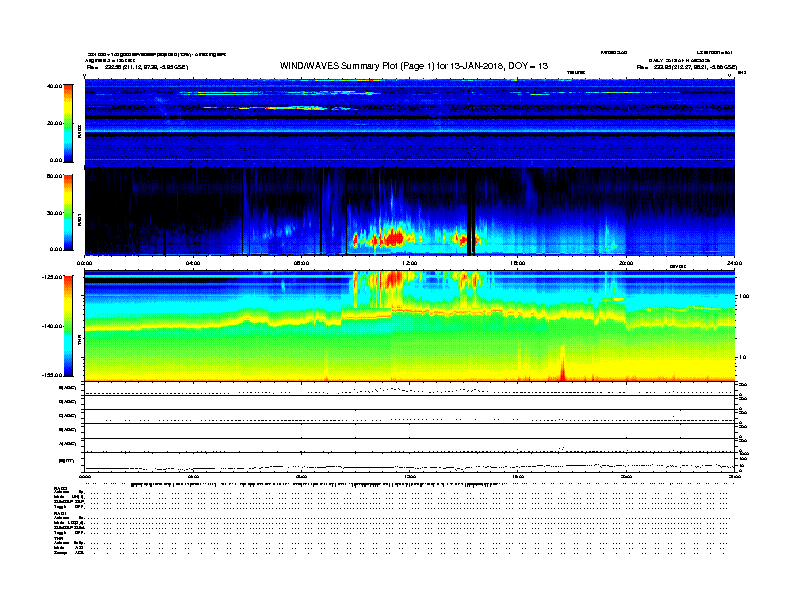Screen dimensions: 792x612
Task: Click the top-right Pos= coordinates text
Action: click(x=686, y=67)
